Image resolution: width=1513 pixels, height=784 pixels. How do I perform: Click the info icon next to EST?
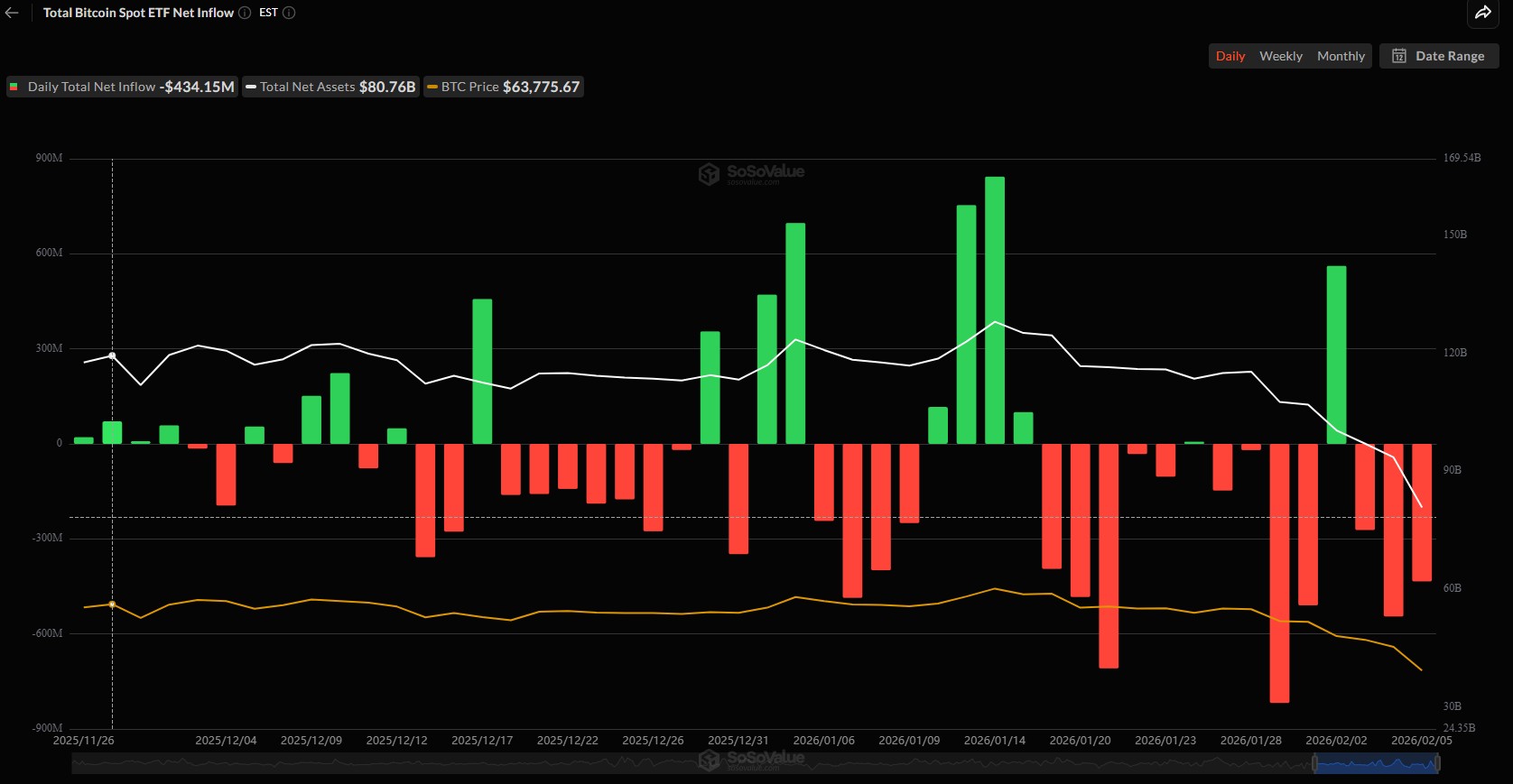click(x=289, y=13)
